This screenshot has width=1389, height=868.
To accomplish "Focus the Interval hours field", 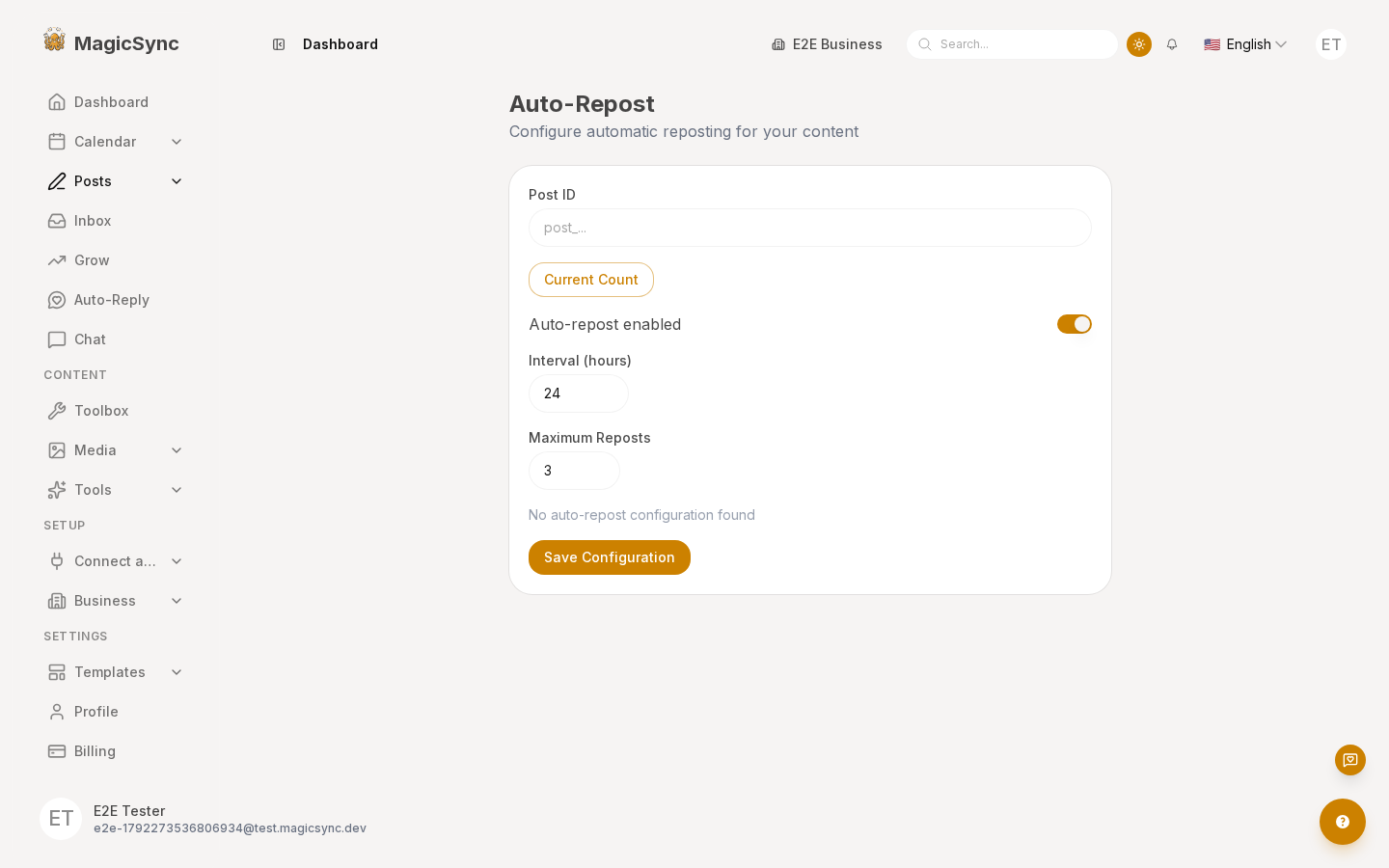I will 579,393.
